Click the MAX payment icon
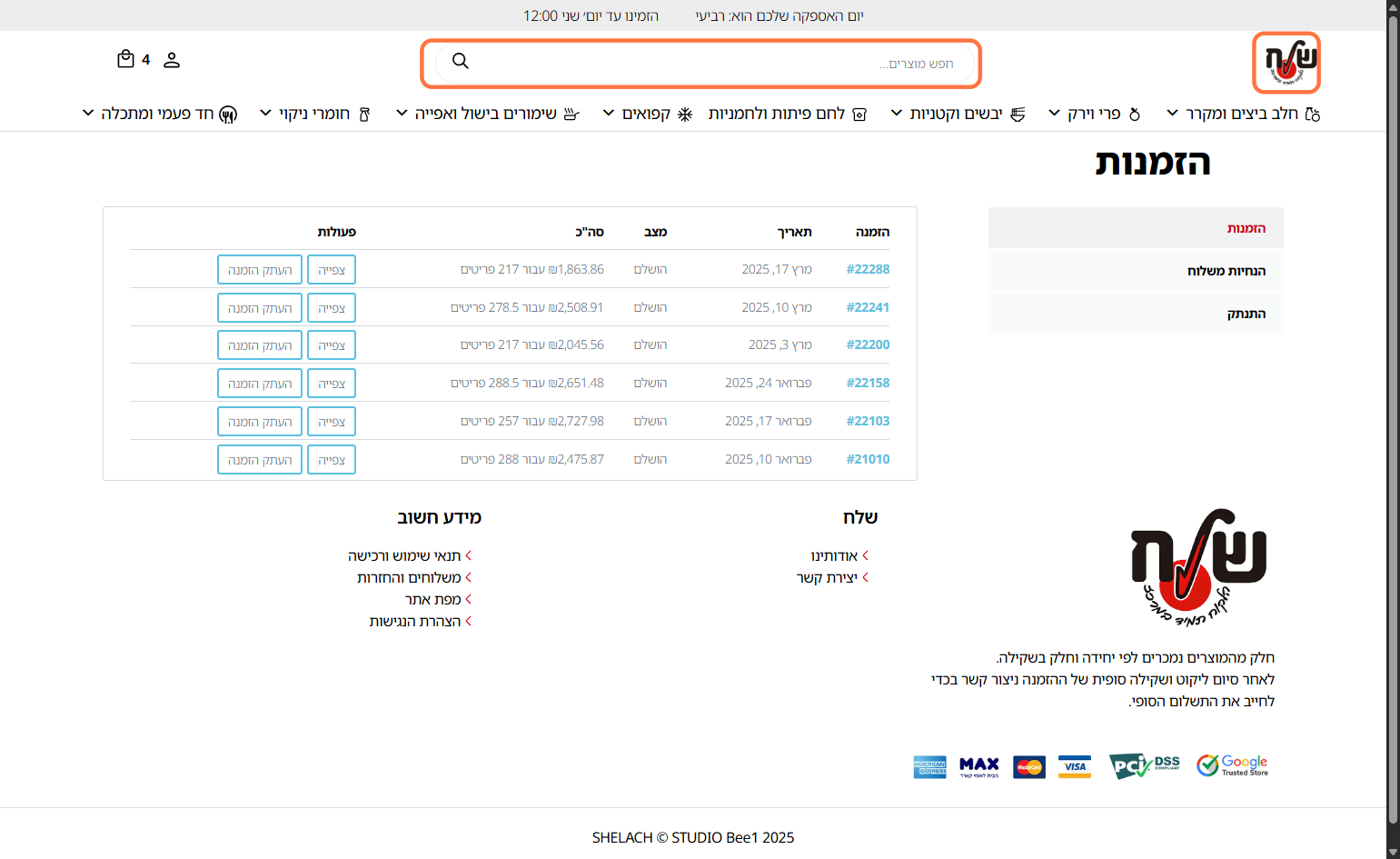Image resolution: width=1400 pixels, height=859 pixels. coord(979,767)
